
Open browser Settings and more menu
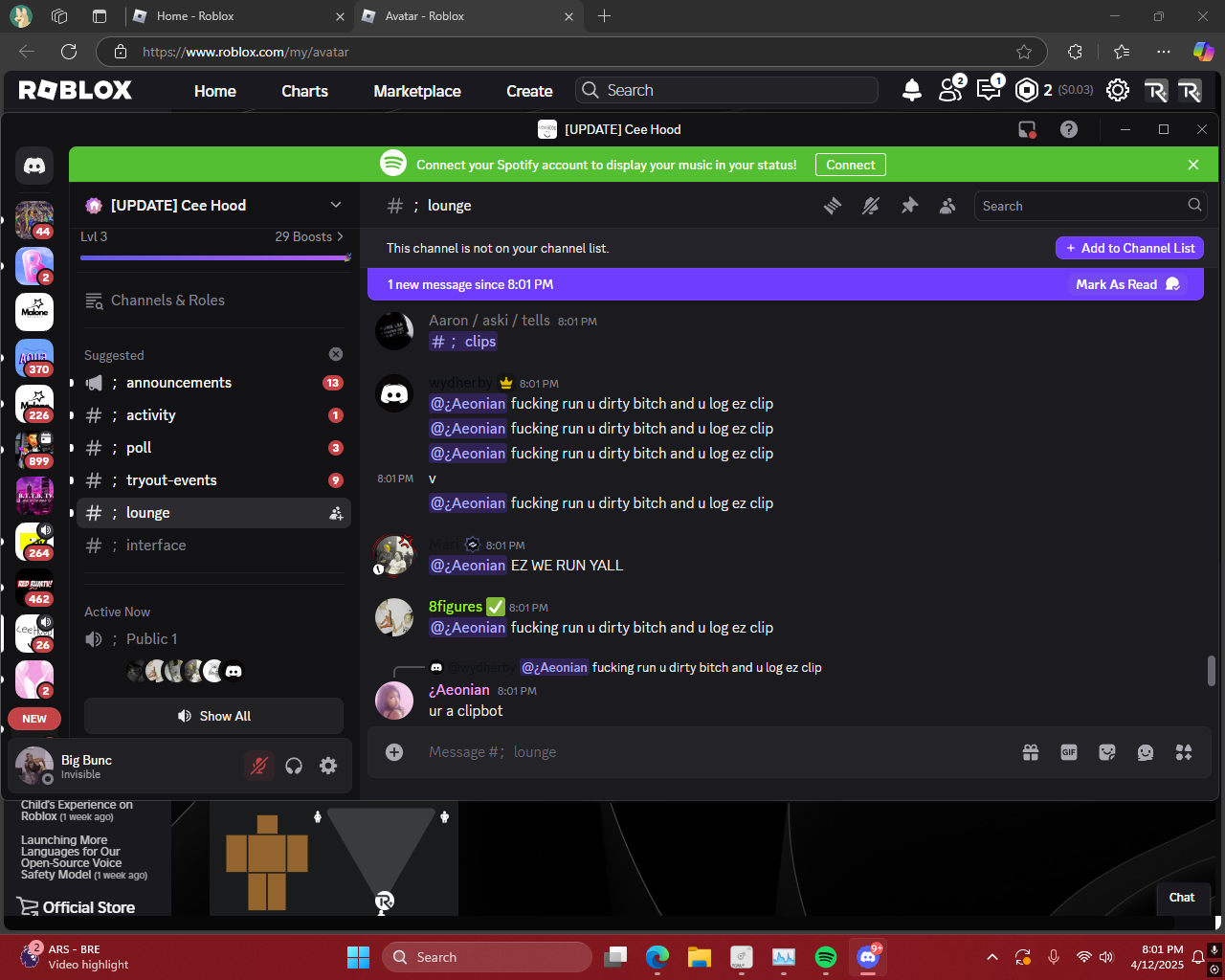(1163, 52)
